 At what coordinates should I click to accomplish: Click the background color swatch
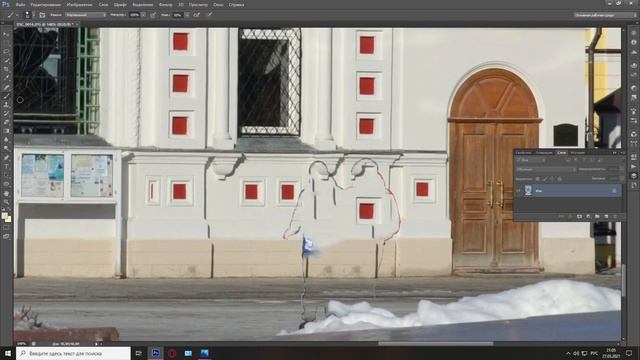point(8,220)
